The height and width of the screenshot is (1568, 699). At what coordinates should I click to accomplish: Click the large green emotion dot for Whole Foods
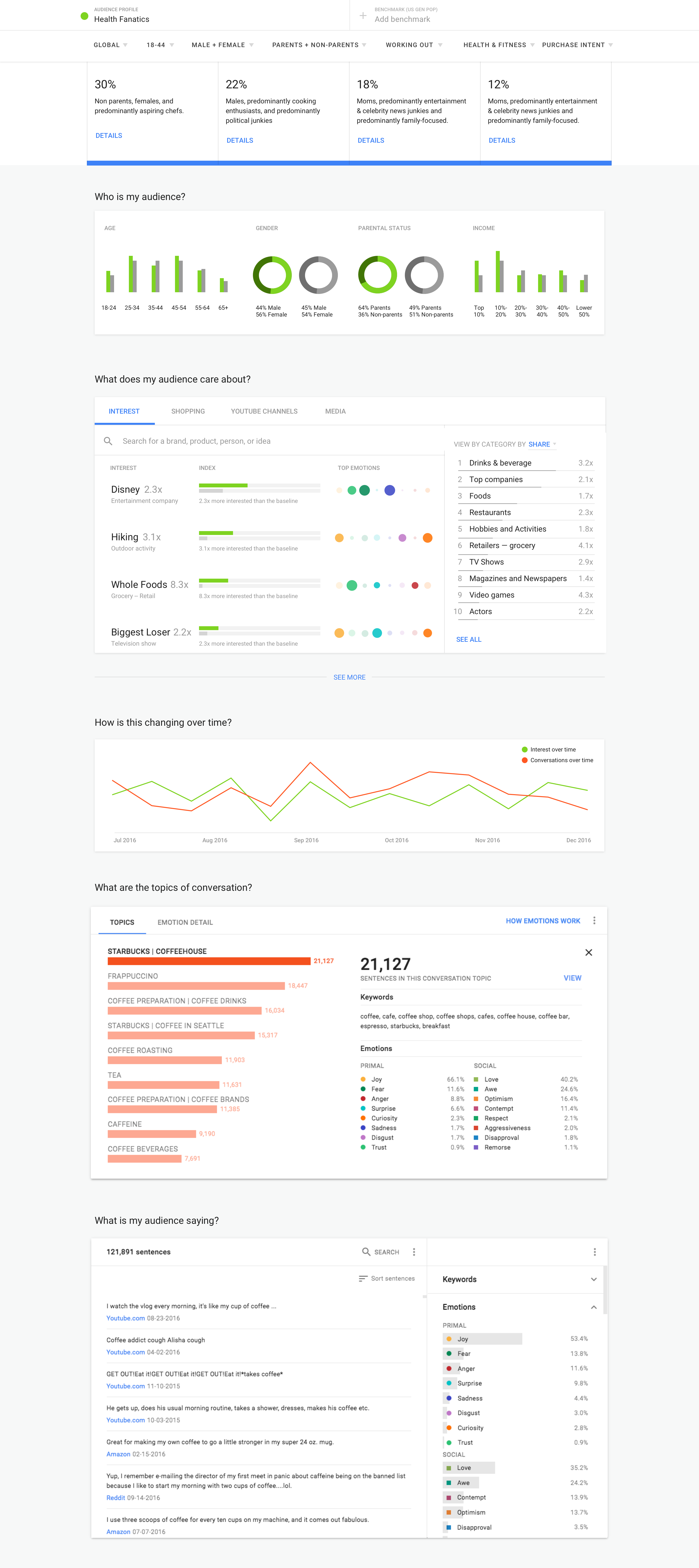[351, 585]
